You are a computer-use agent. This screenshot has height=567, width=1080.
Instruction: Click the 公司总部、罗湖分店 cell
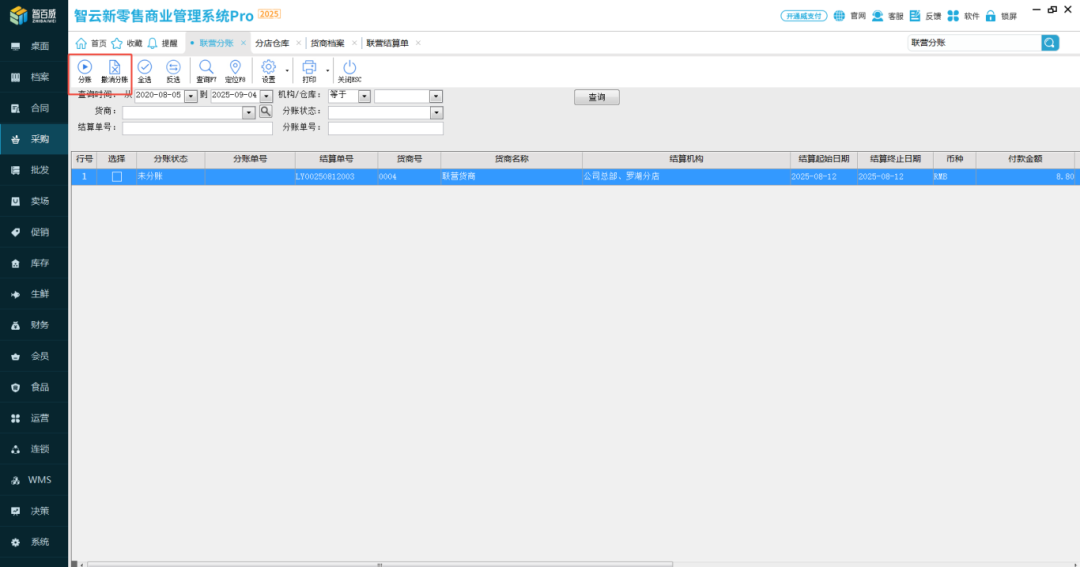coord(686,177)
